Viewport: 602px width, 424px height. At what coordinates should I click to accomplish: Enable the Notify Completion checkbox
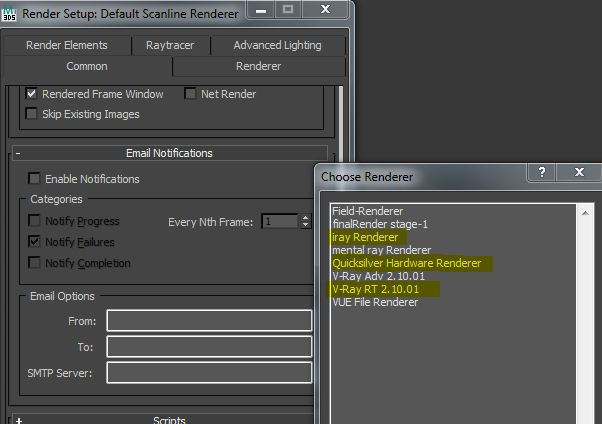[x=34, y=263]
